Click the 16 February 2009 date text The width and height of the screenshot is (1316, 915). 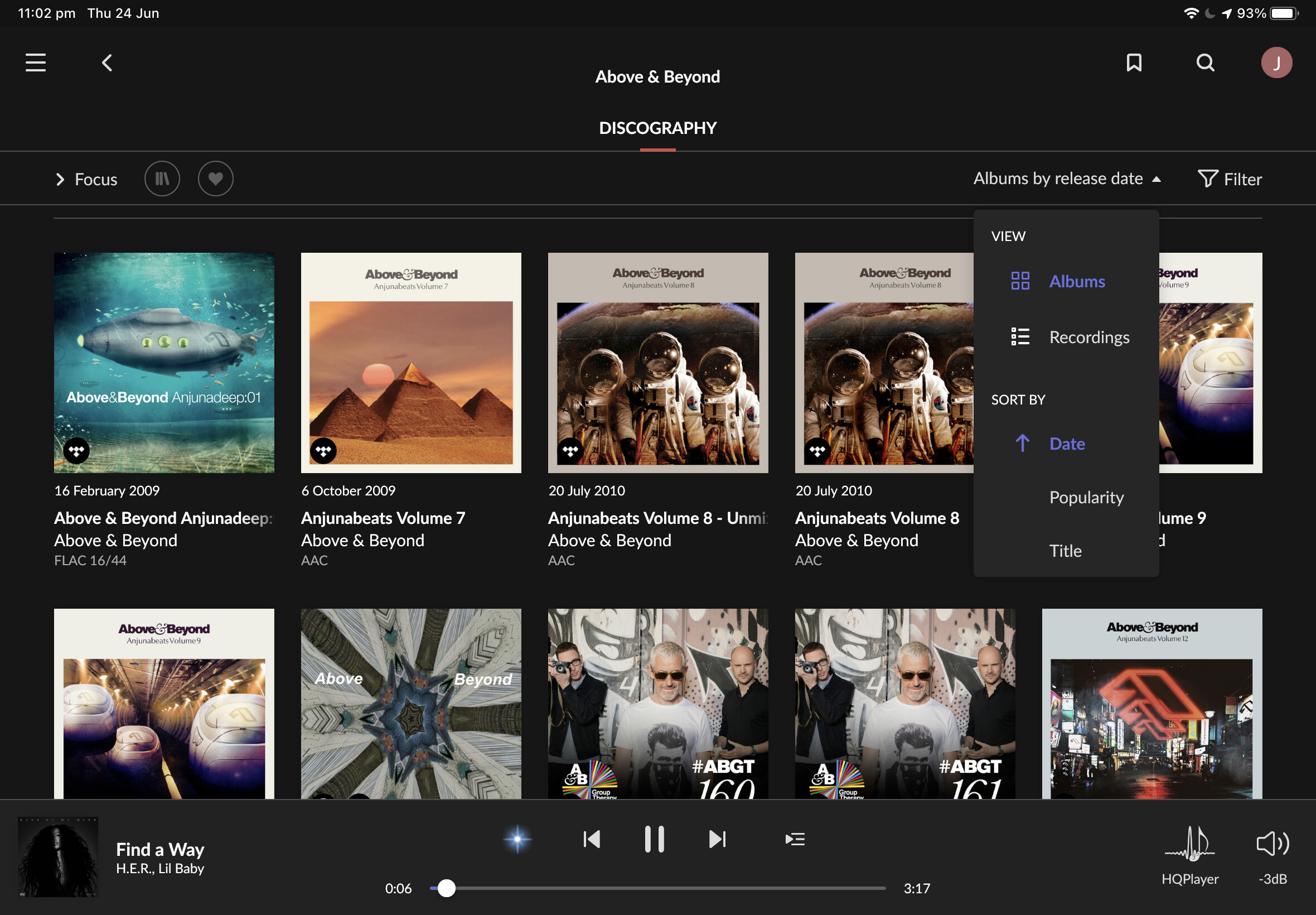[107, 491]
